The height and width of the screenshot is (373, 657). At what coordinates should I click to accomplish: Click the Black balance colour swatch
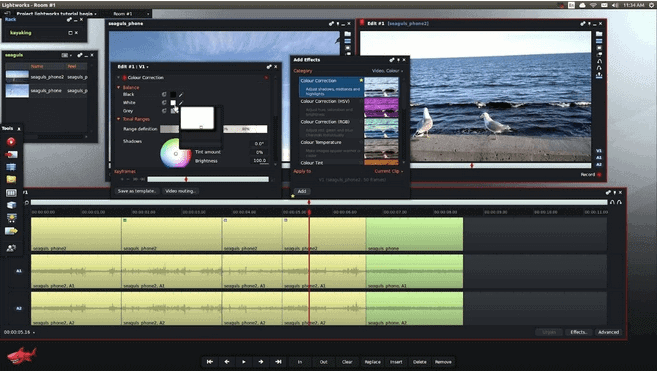tap(173, 95)
